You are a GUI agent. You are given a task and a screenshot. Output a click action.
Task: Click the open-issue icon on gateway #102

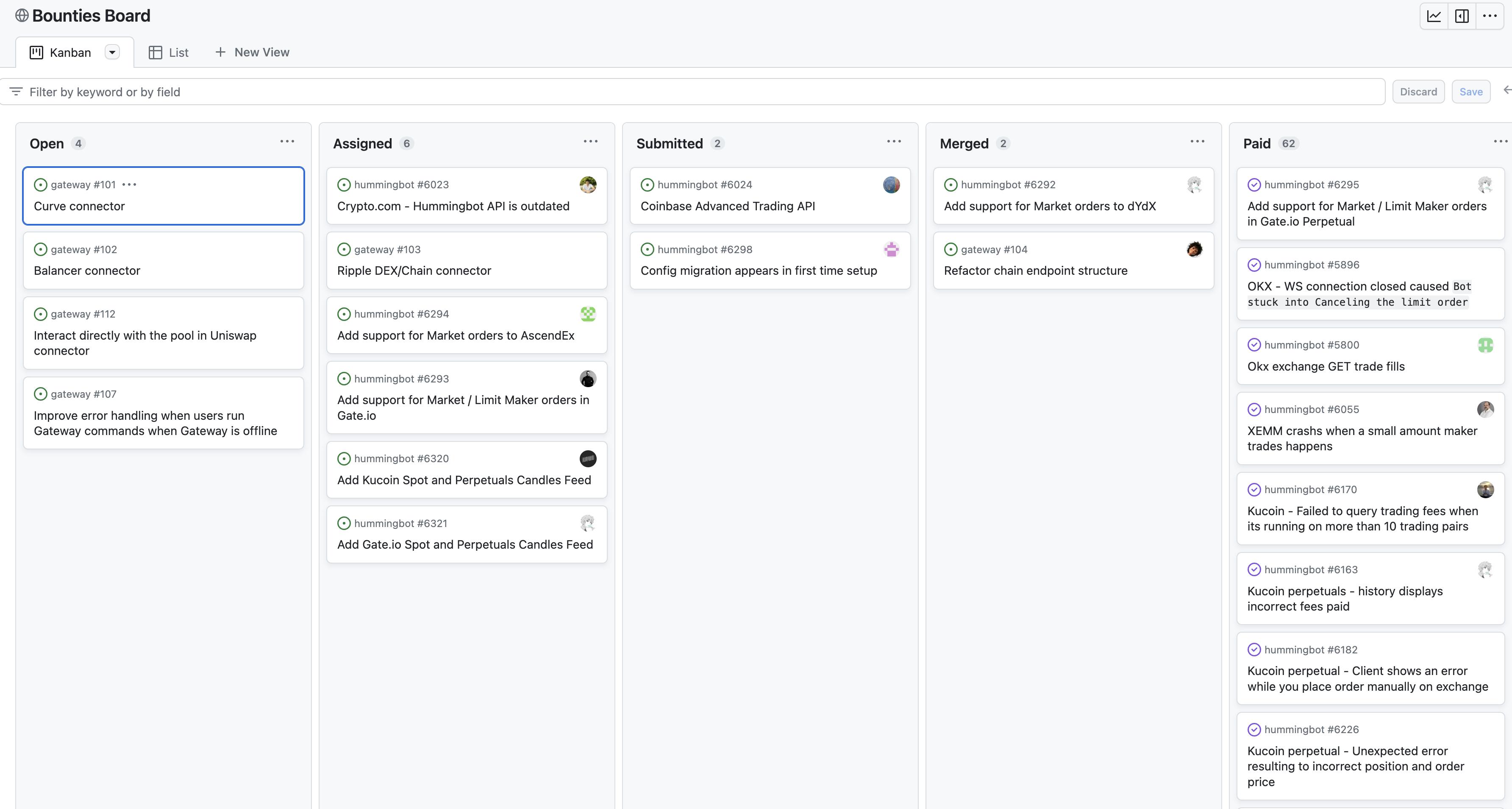pos(41,249)
